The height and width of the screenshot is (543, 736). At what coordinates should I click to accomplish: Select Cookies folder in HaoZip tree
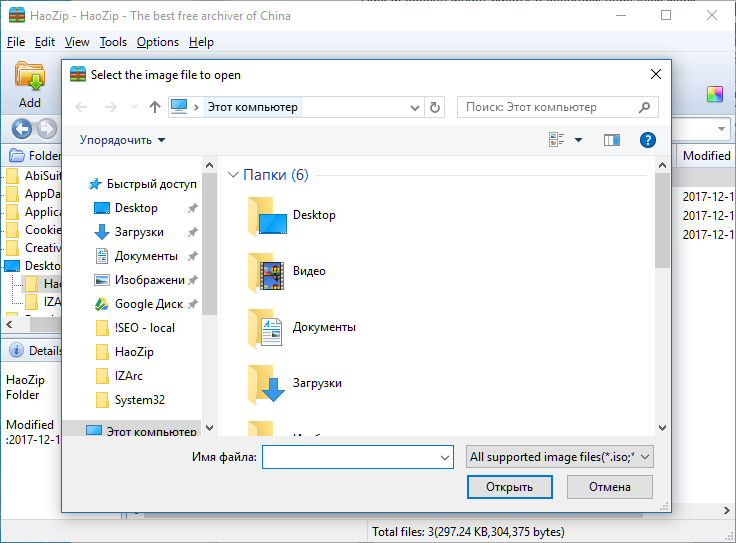coord(34,230)
